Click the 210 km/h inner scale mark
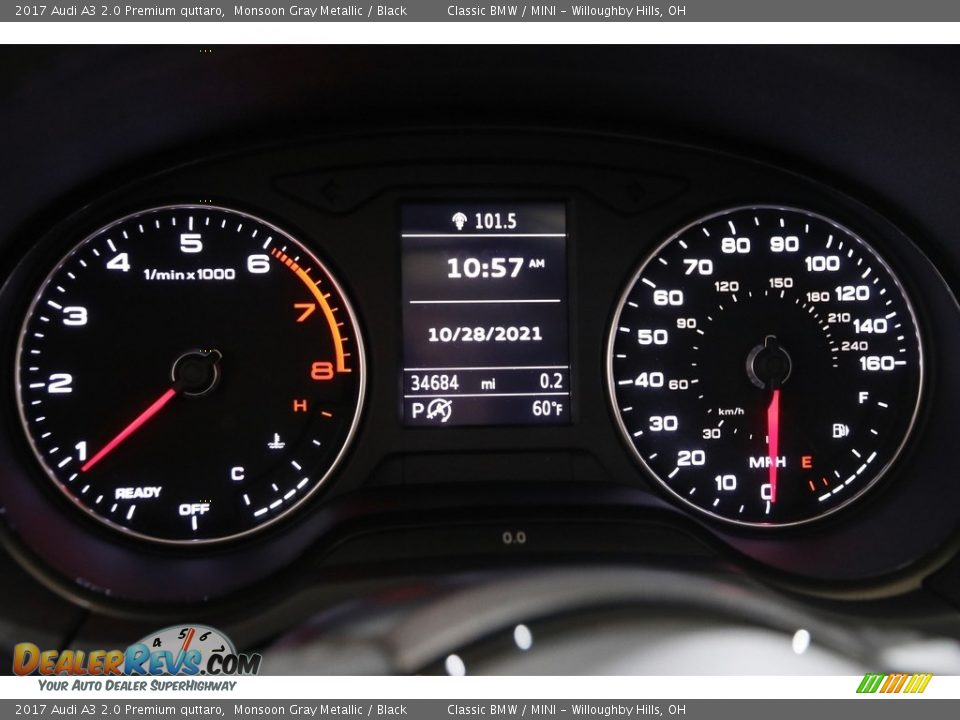 click(x=839, y=317)
